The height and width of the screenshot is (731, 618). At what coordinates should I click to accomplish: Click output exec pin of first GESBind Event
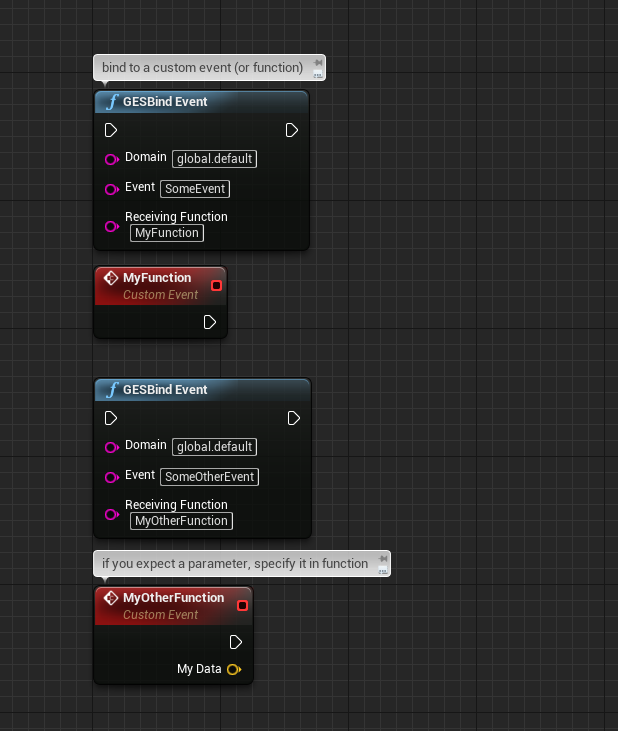point(291,130)
